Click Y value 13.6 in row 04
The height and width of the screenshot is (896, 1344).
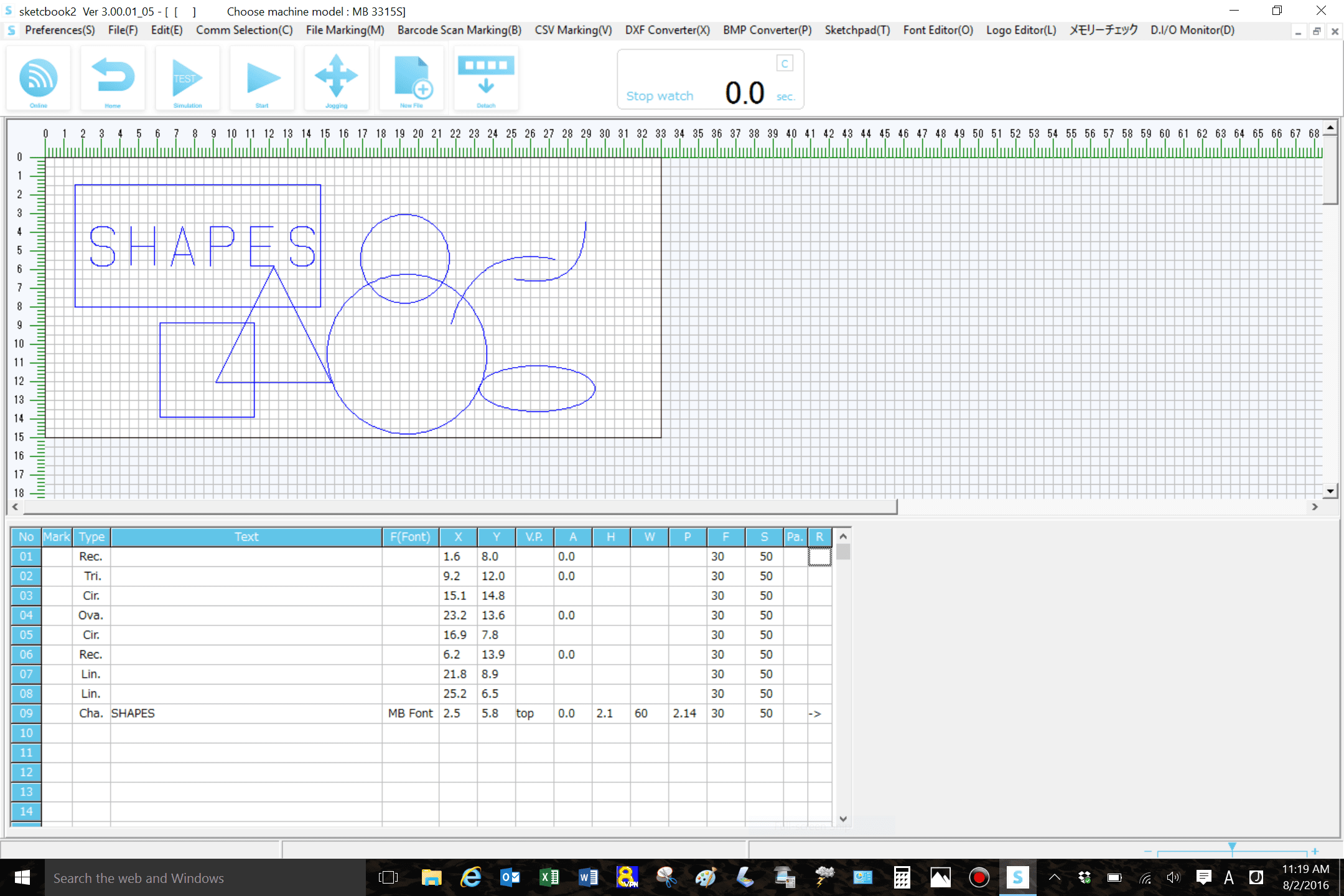pos(496,615)
